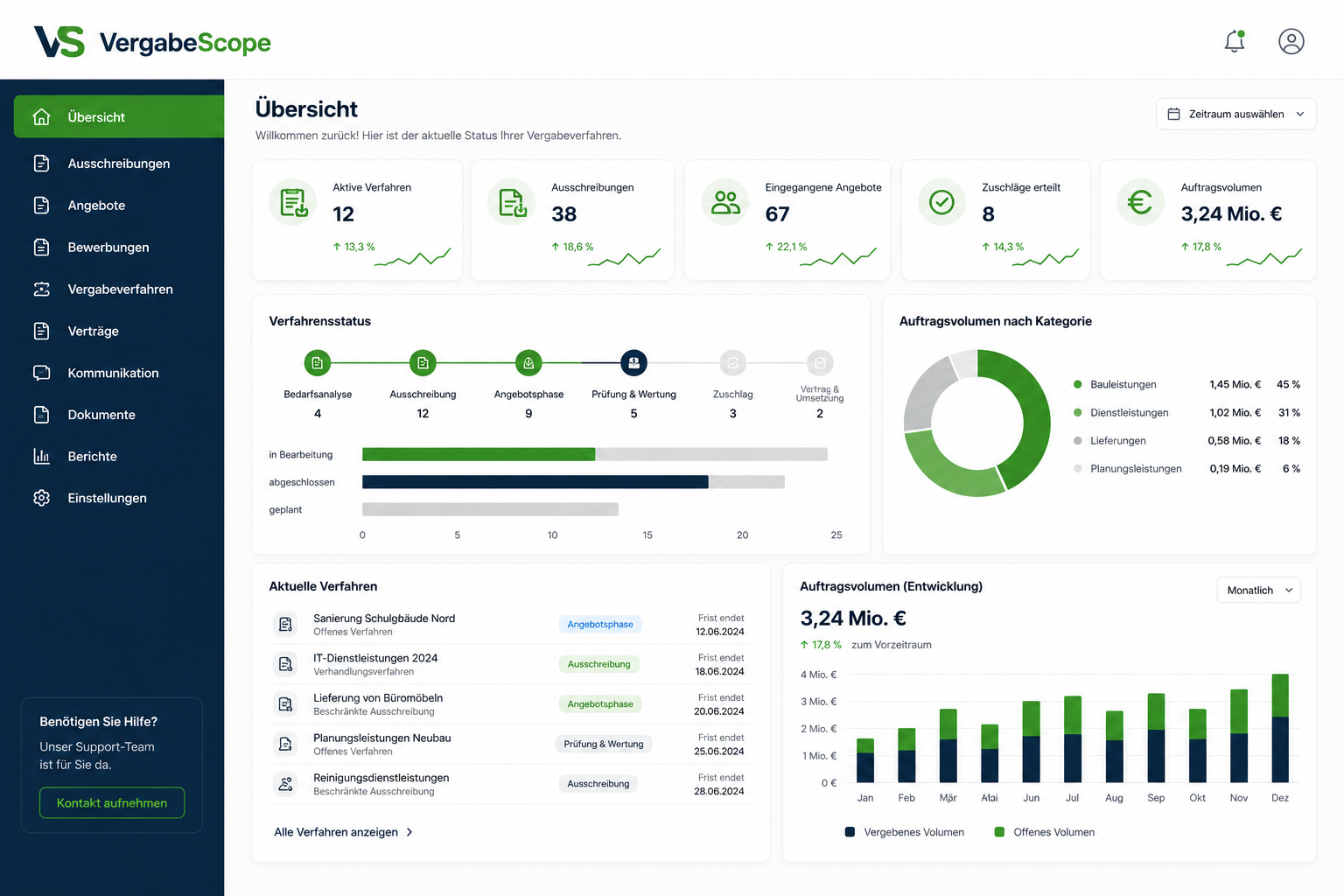The width and height of the screenshot is (1344, 896).
Task: Toggle Offenes Volumen legend entry
Action: tap(1045, 832)
